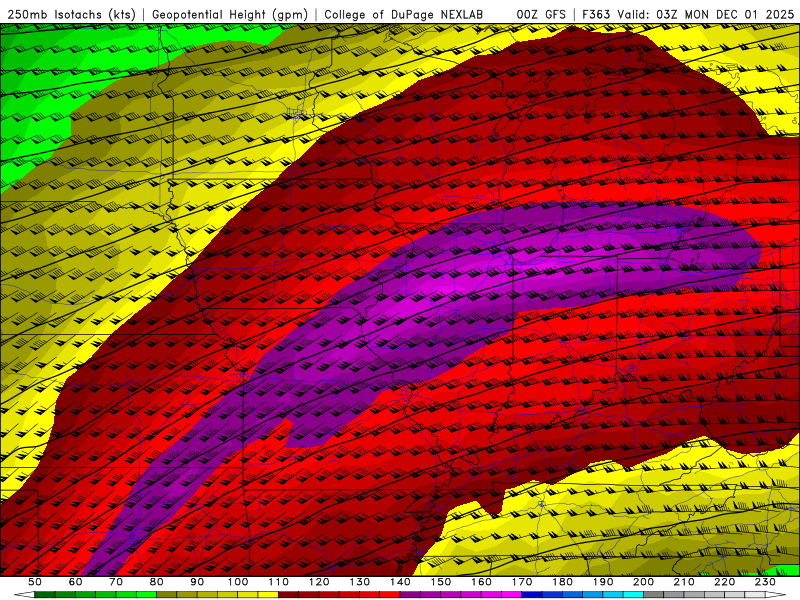Screen dimensions: 800x600
Task: Click the colorbar label '140'
Action: coord(400,582)
